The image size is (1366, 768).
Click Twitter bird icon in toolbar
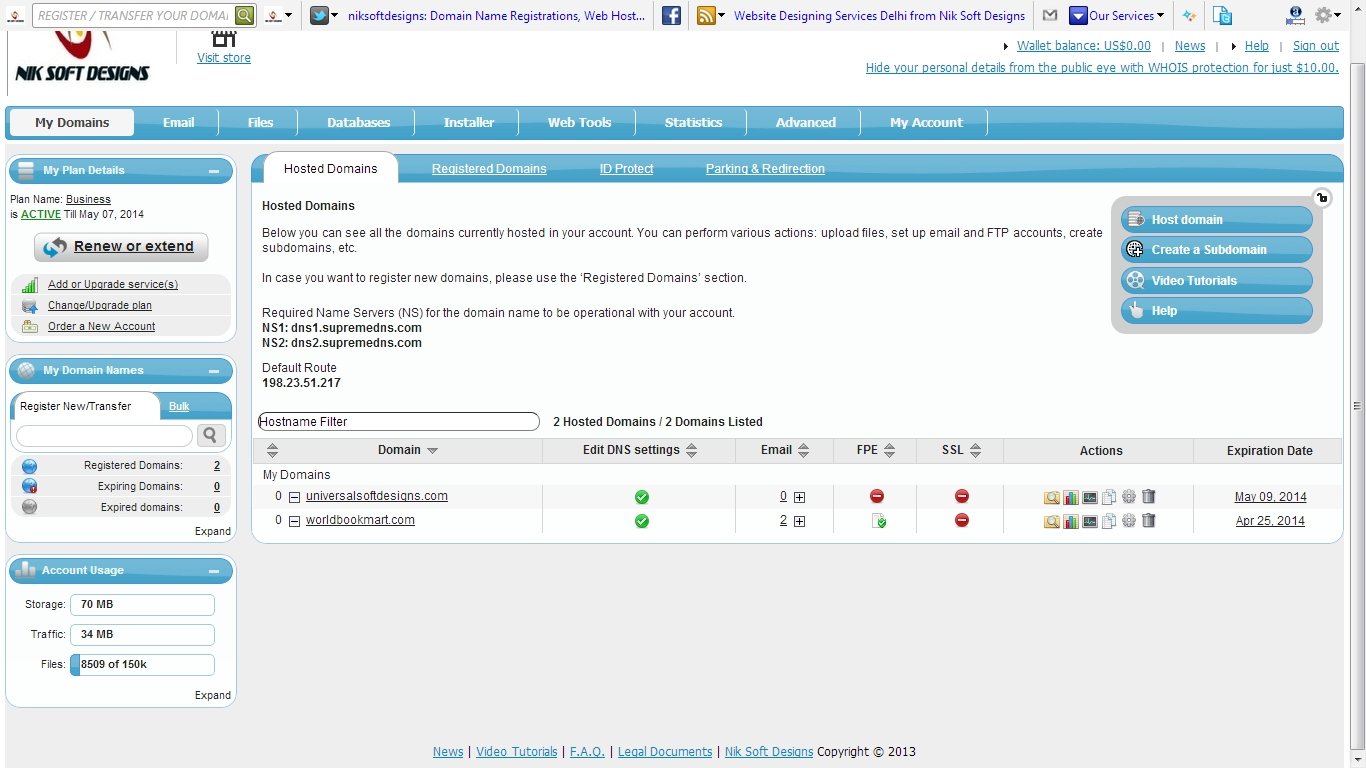point(319,15)
